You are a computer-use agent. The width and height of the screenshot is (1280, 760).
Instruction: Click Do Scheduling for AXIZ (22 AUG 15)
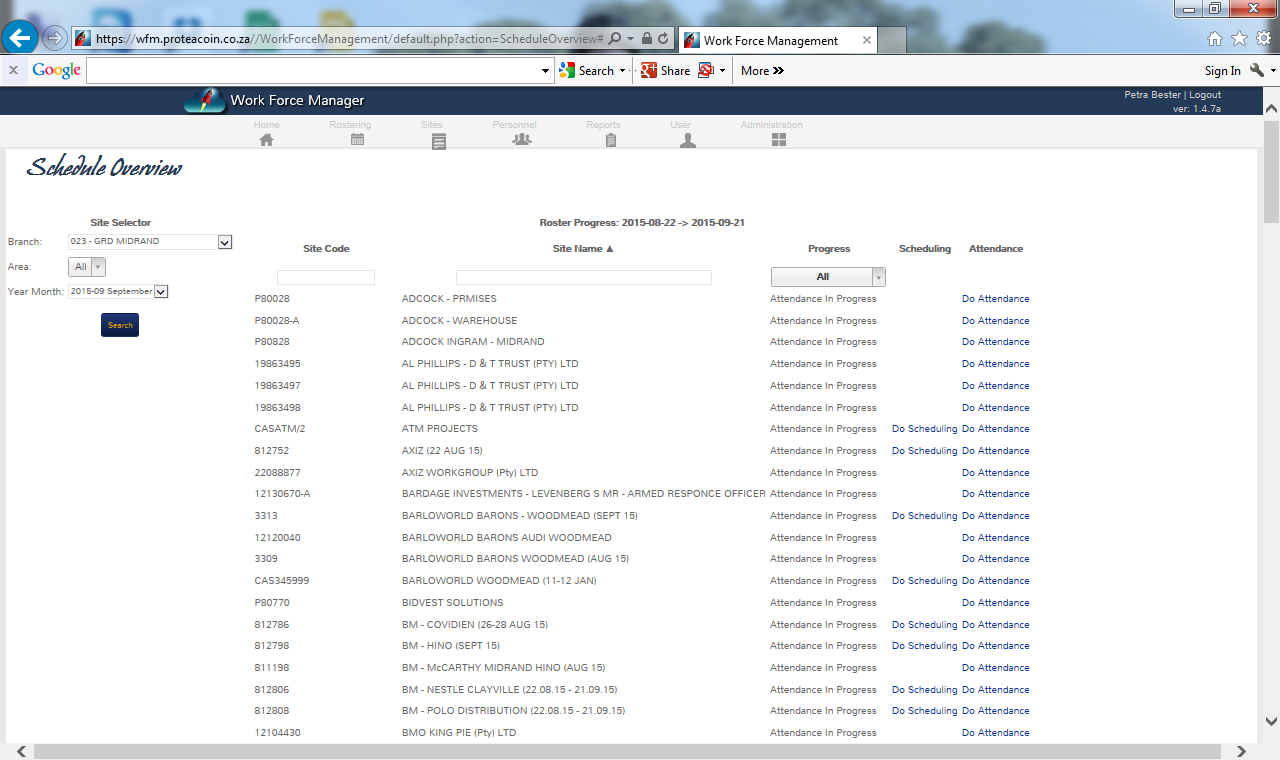point(925,451)
